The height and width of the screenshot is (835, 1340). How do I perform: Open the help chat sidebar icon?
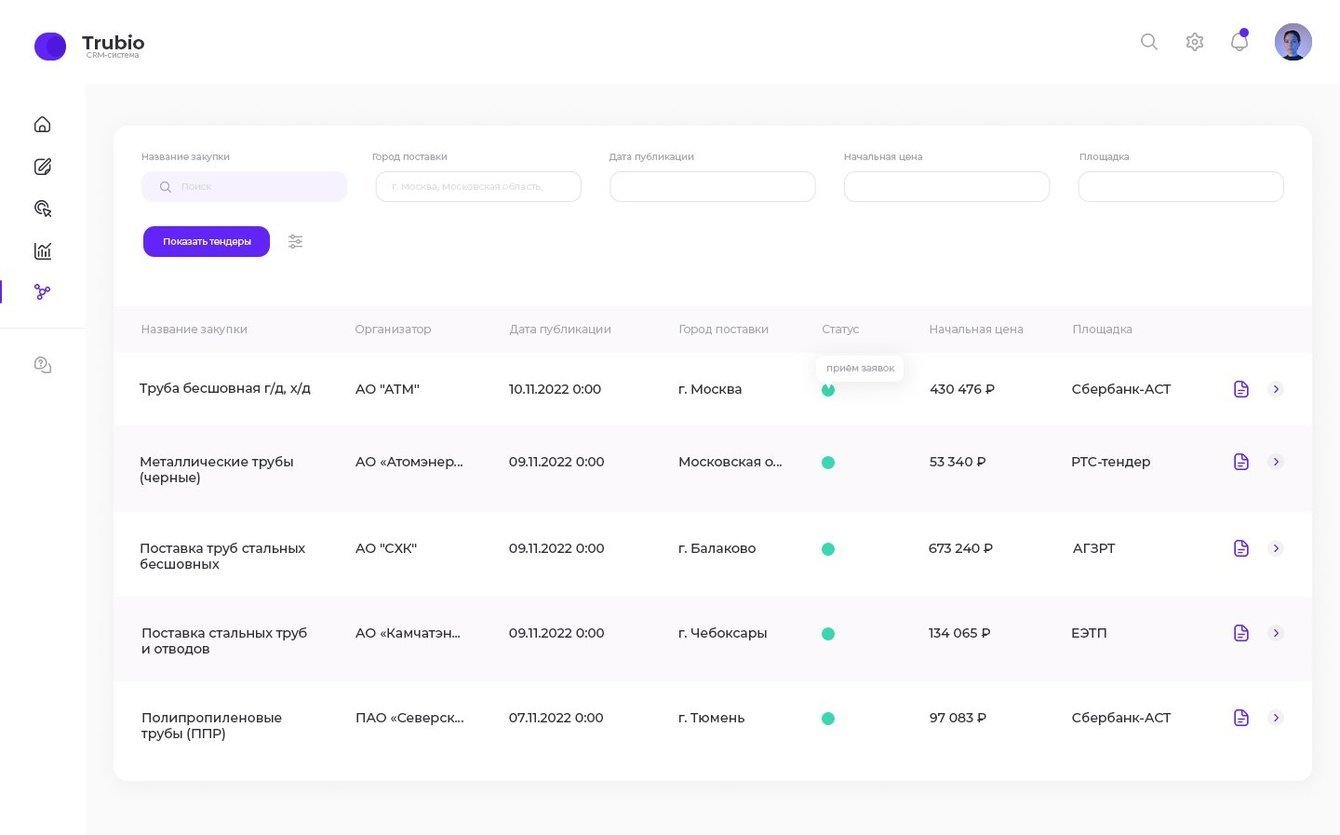pyautogui.click(x=42, y=365)
